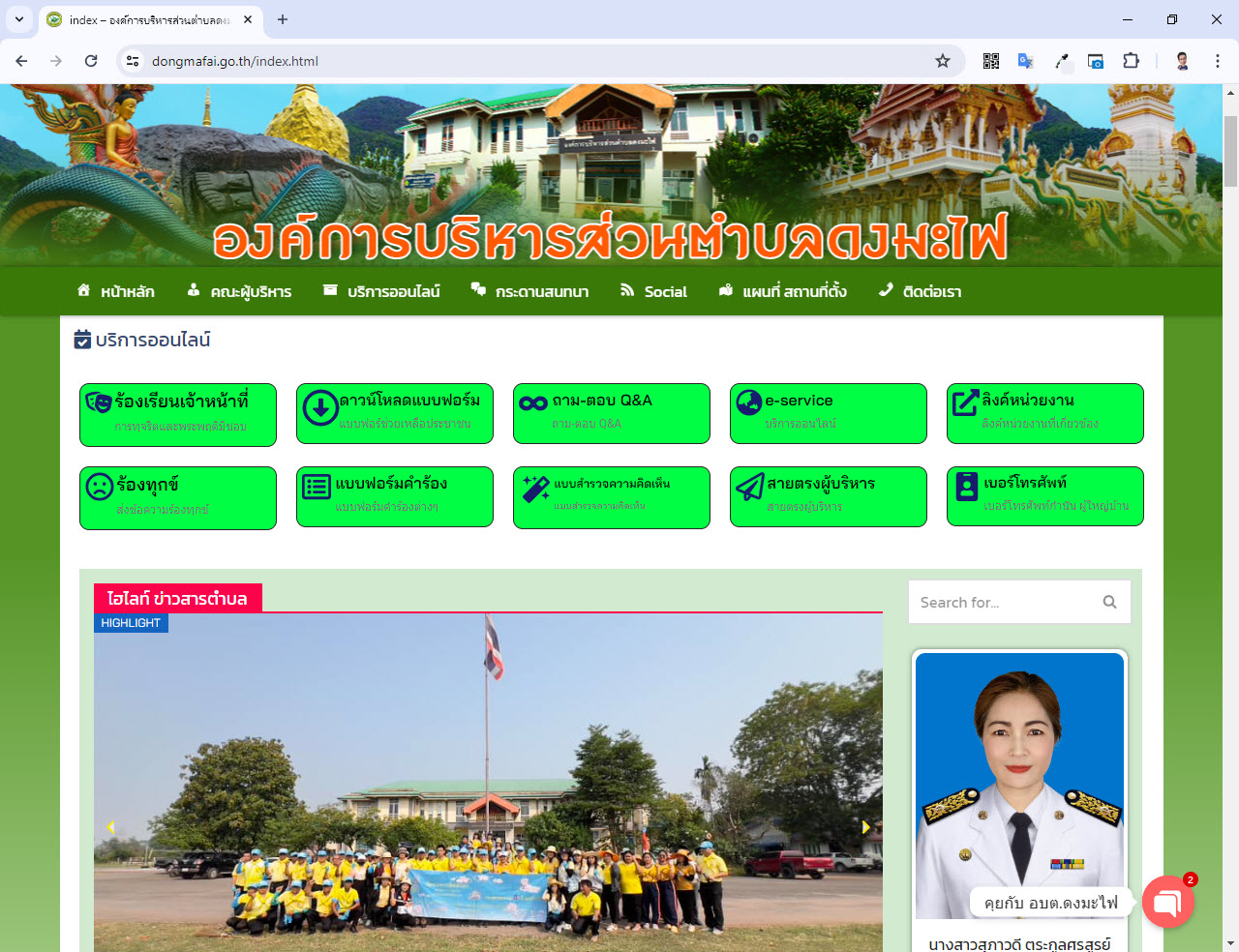1239x952 pixels.
Task: Open the QR code extension icon
Action: pos(991,61)
